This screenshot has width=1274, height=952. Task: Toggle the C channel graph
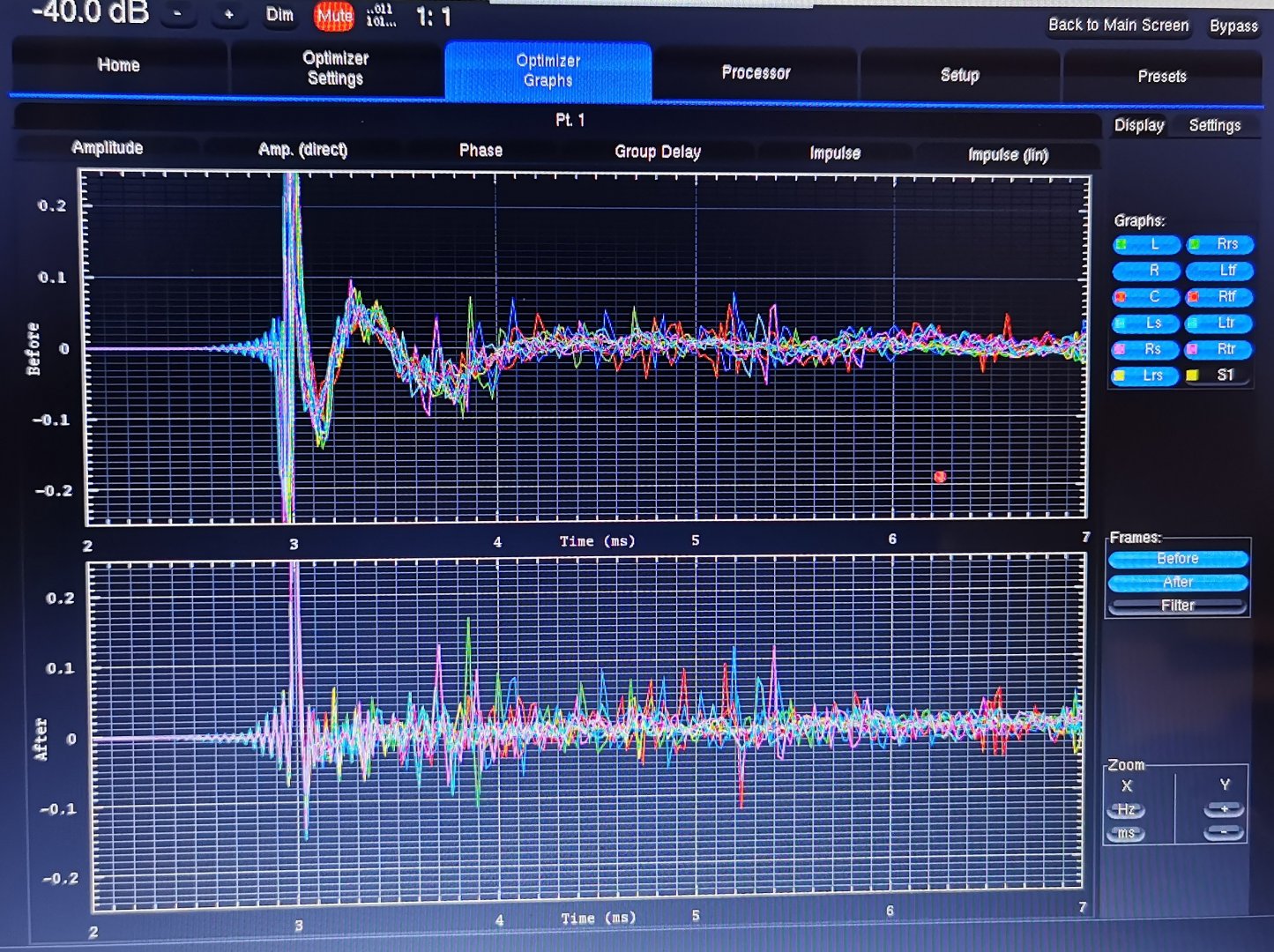tap(1146, 297)
